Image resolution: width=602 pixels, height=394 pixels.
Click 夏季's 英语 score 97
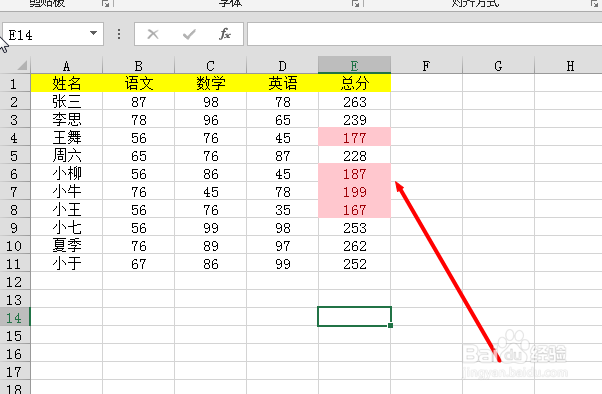[282, 246]
